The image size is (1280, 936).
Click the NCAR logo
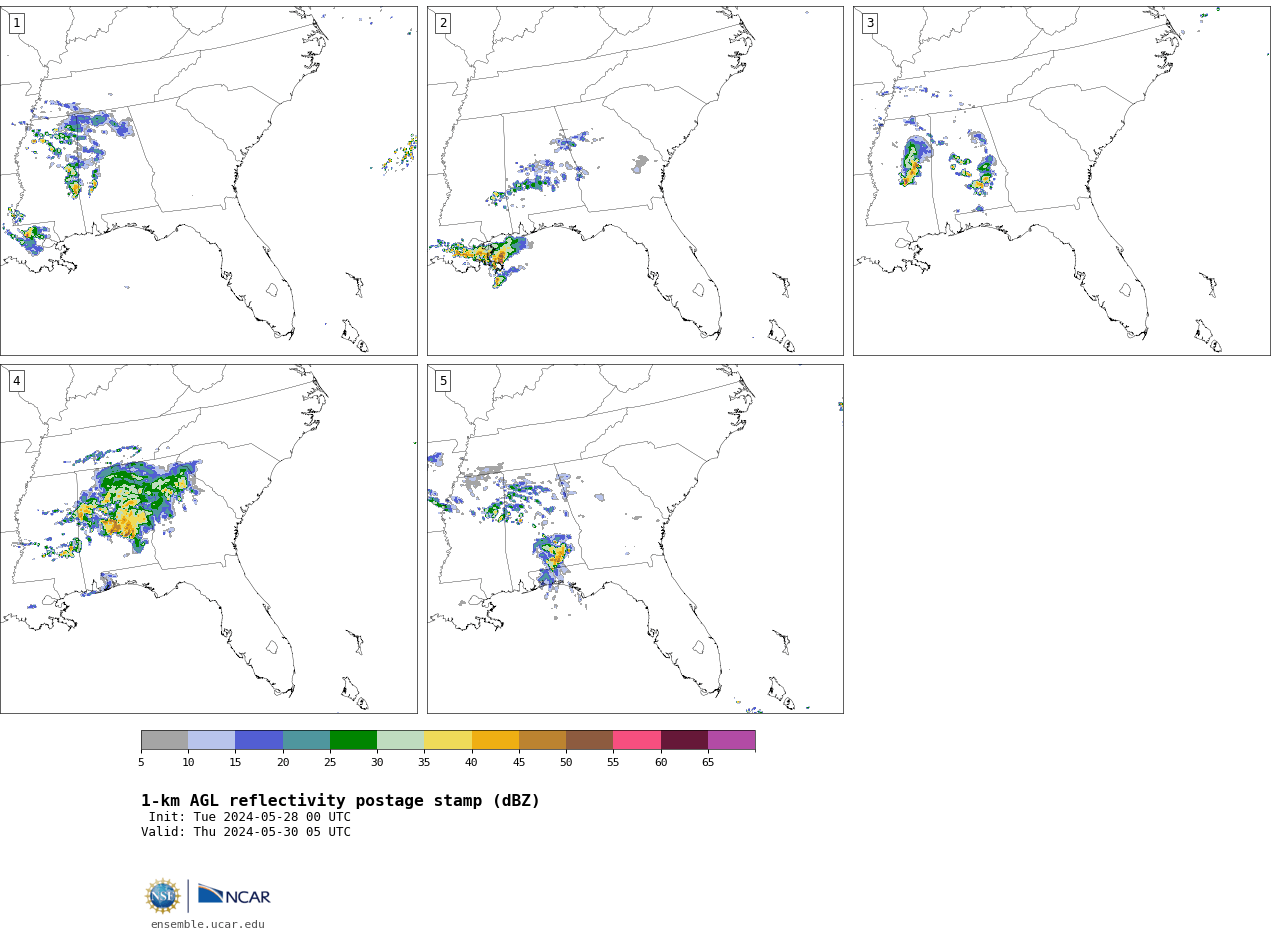(234, 895)
